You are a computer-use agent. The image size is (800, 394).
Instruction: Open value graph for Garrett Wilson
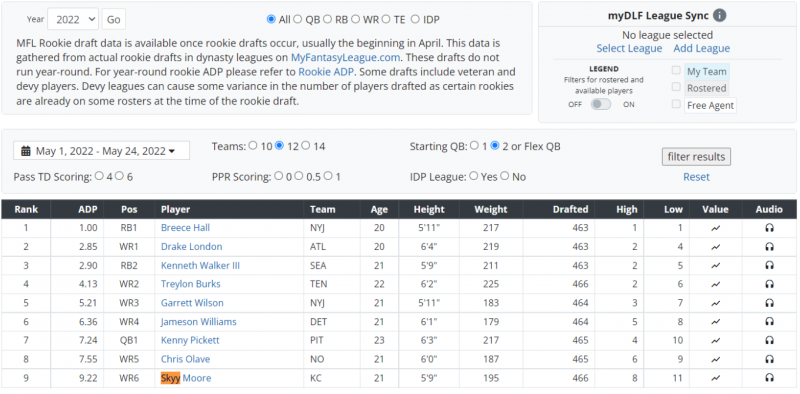pos(715,303)
